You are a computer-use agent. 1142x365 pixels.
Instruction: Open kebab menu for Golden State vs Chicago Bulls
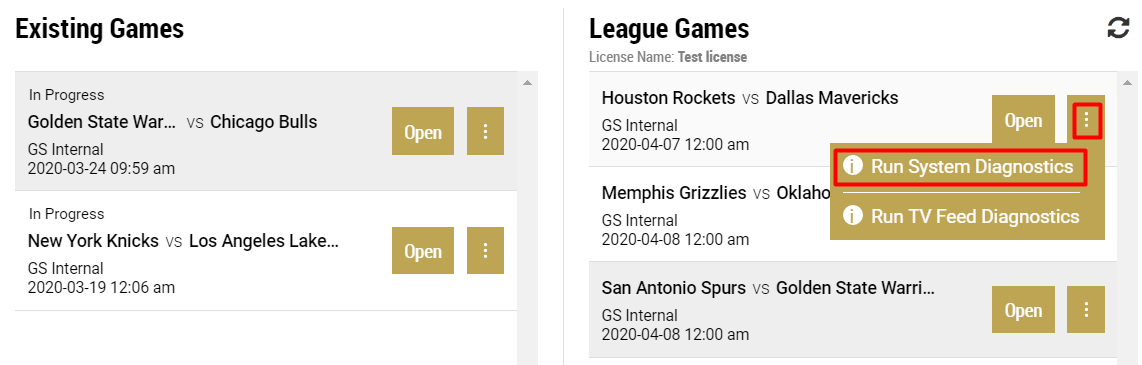(486, 131)
